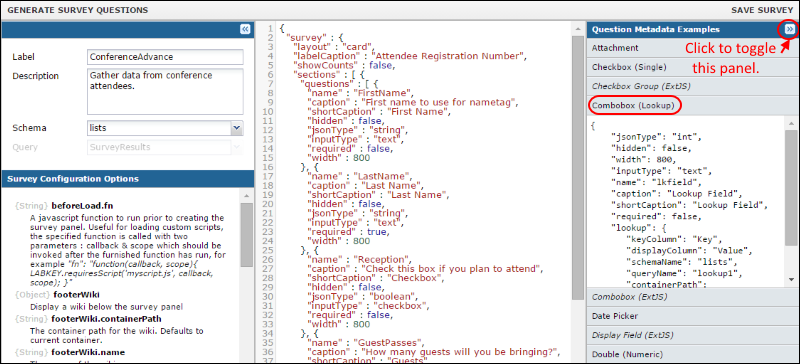
Task: Click scroll-up arrow in Combobox example
Action: tap(791, 124)
